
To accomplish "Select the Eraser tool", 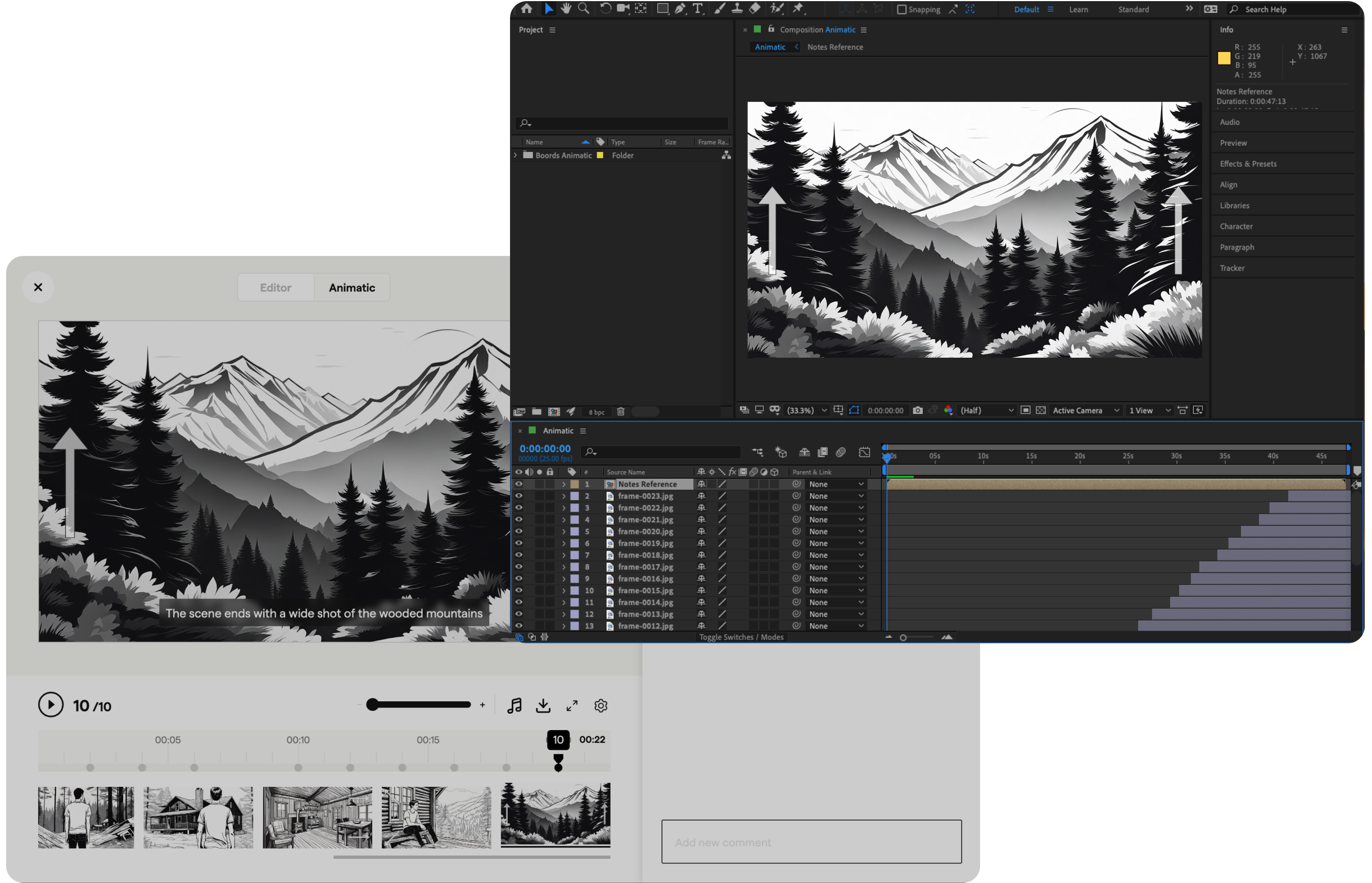I will coord(755,8).
